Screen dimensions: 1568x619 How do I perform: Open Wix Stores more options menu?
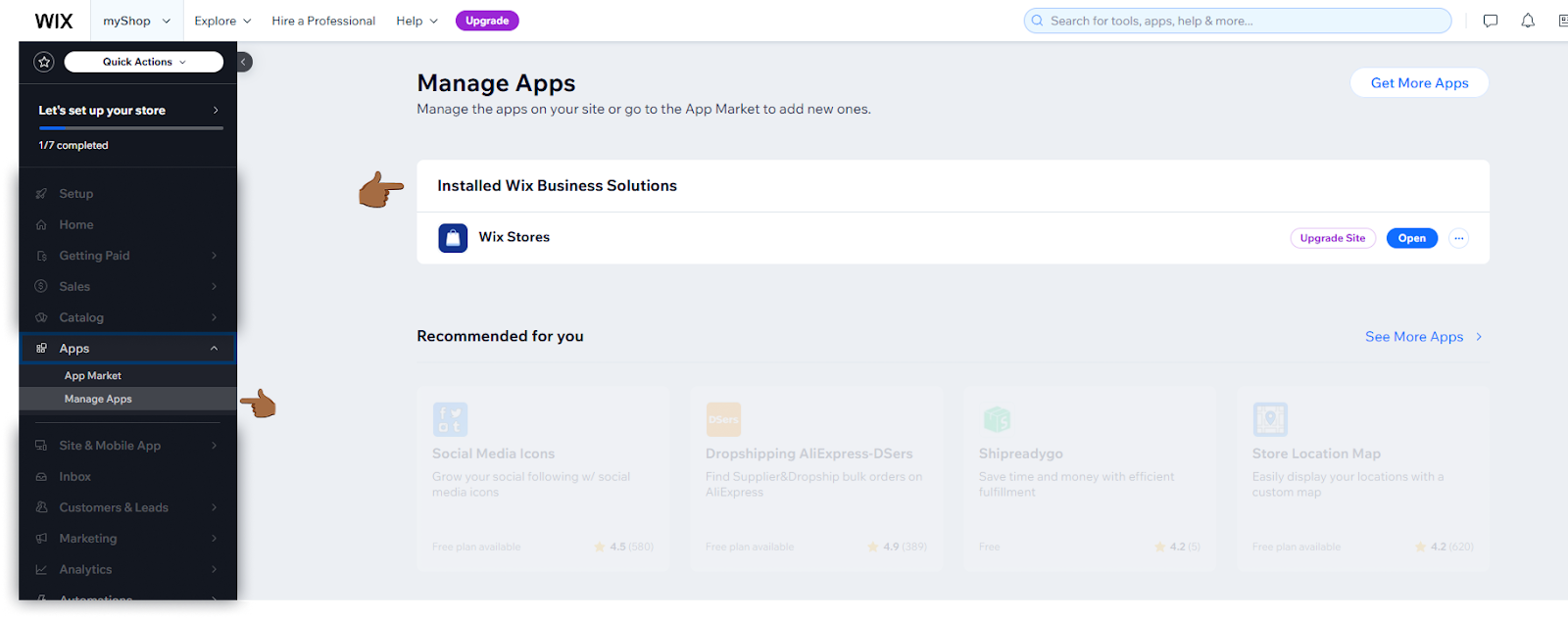pos(1459,238)
